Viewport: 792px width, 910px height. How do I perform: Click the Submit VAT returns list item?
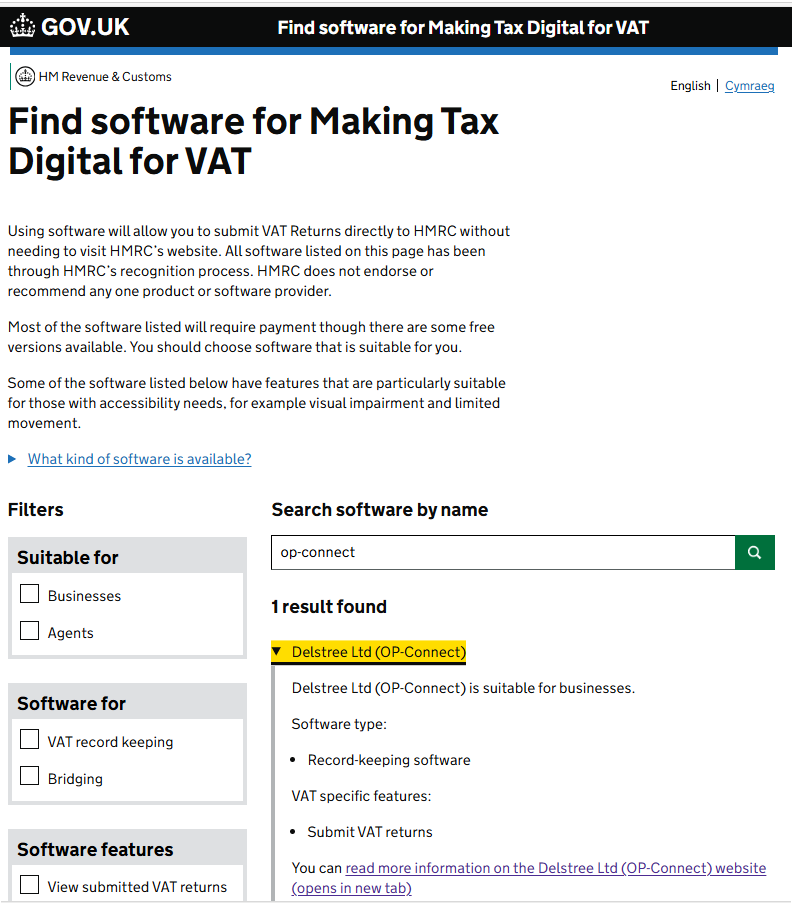[370, 832]
